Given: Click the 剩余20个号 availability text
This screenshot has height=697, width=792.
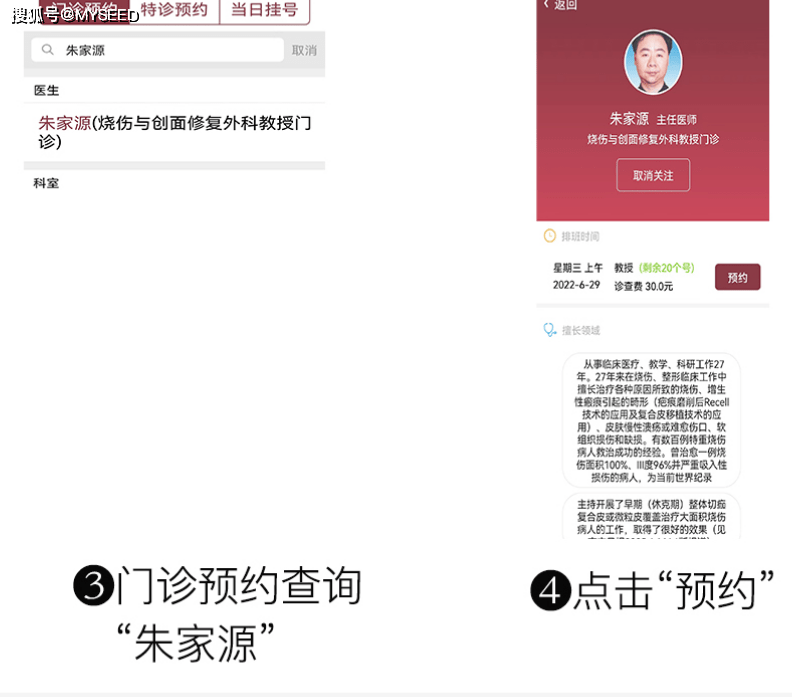Looking at the screenshot, I should 666,268.
